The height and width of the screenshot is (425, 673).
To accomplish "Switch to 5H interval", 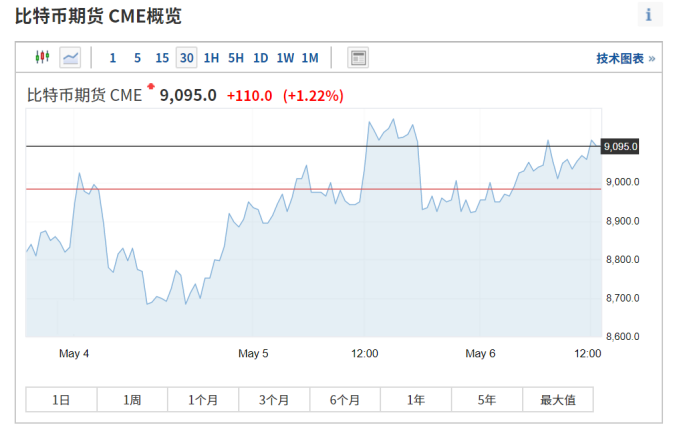I will [235, 58].
